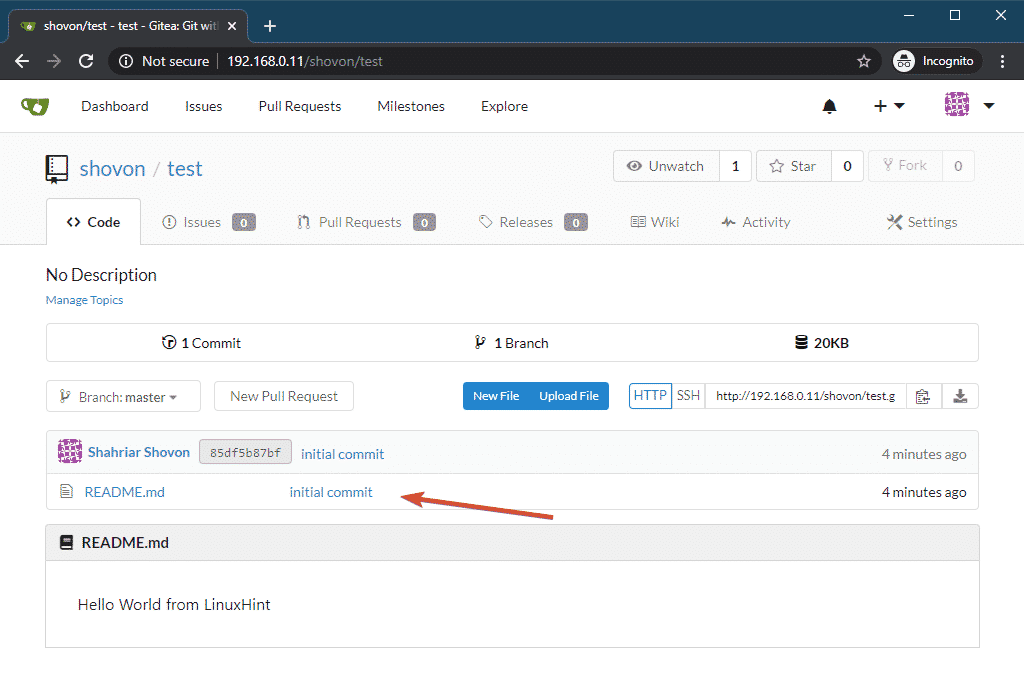Click the Fork button
Image resolution: width=1024 pixels, height=677 pixels.
point(905,166)
